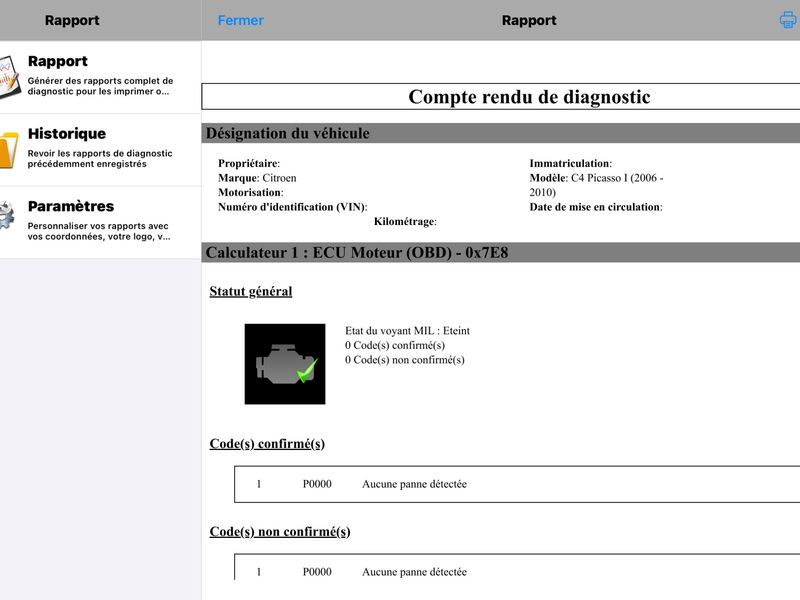Close the report with Fermer

240,20
